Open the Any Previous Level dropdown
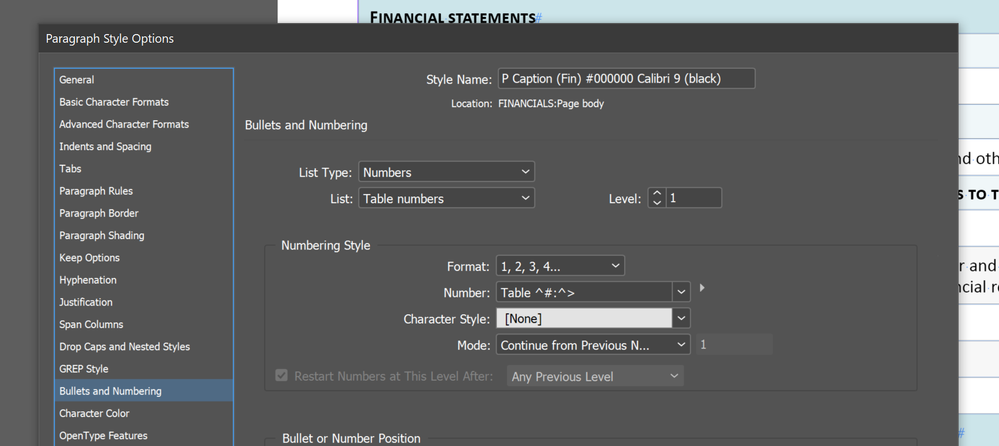Image resolution: width=999 pixels, height=446 pixels. coord(595,377)
